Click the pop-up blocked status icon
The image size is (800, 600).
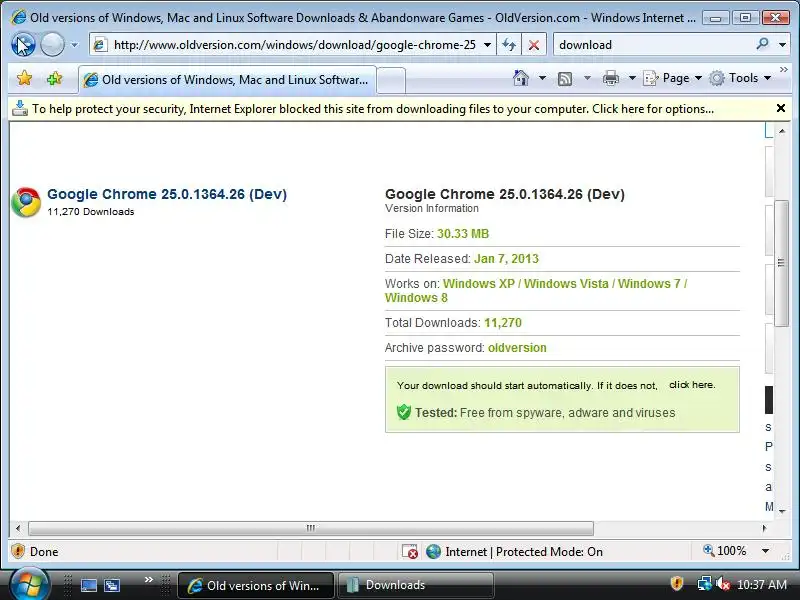click(410, 552)
